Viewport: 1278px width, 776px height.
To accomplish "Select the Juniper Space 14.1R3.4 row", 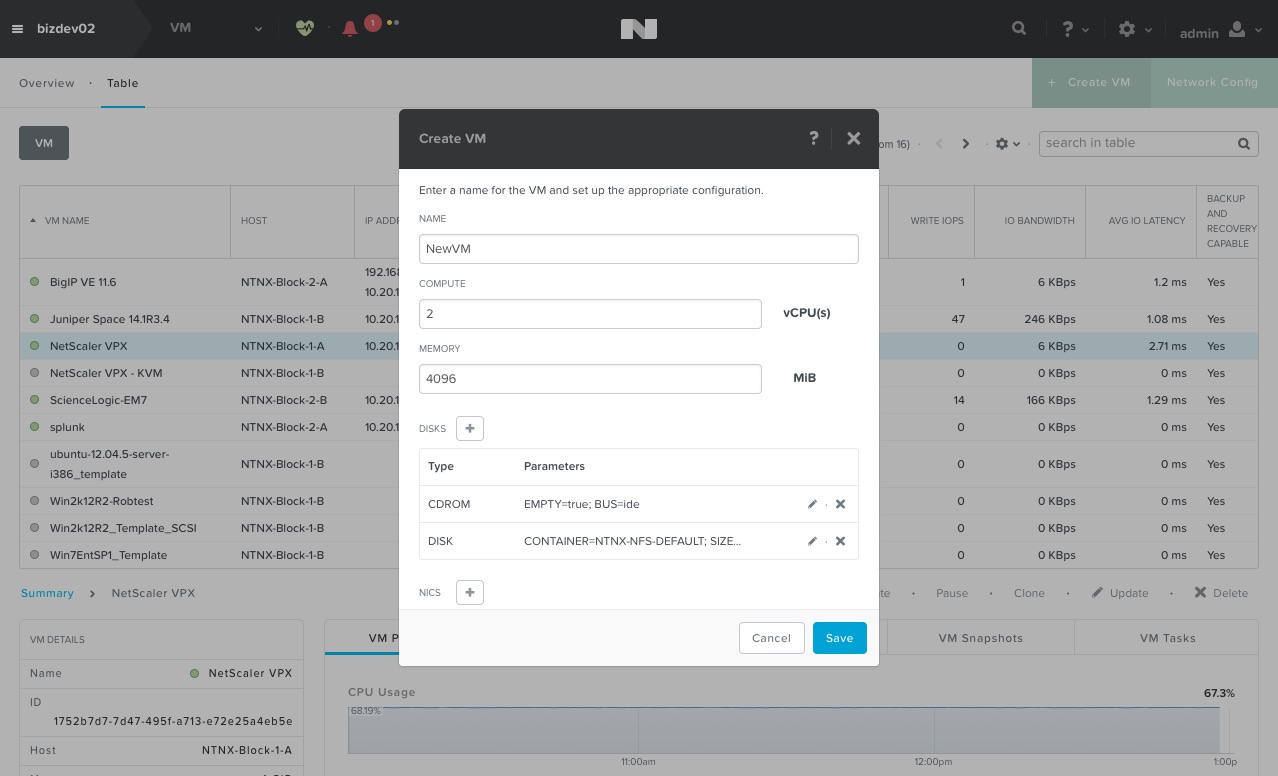I will [x=638, y=319].
